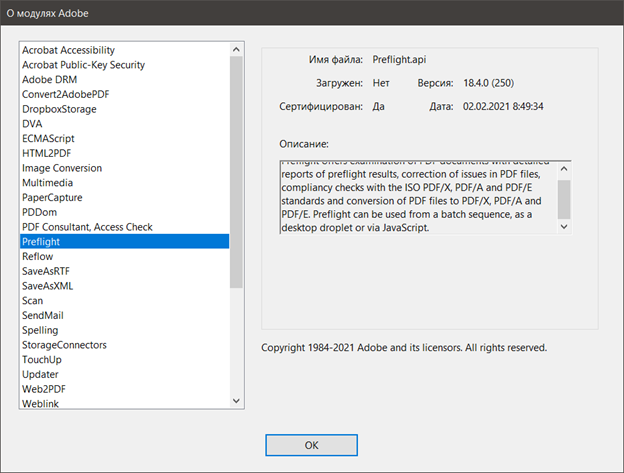Select the Multimedia module

(x=125, y=183)
